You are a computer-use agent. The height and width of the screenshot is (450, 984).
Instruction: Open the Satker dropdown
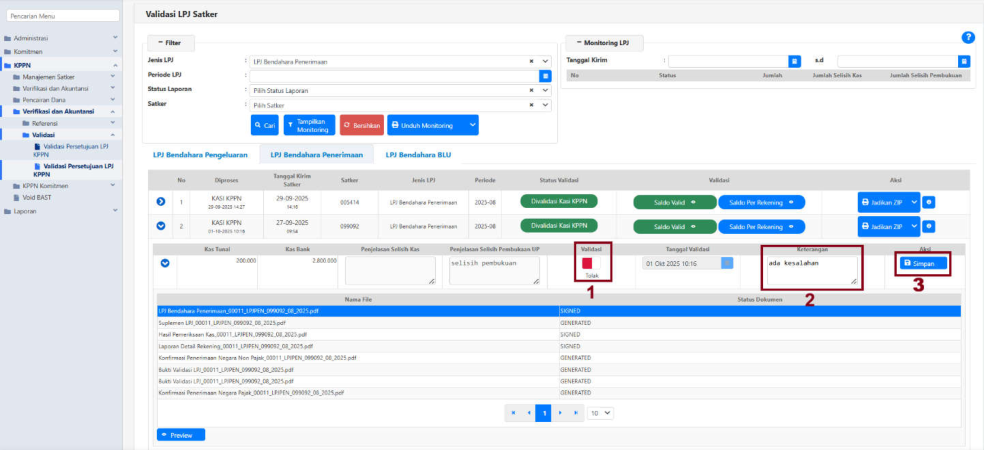pos(545,105)
